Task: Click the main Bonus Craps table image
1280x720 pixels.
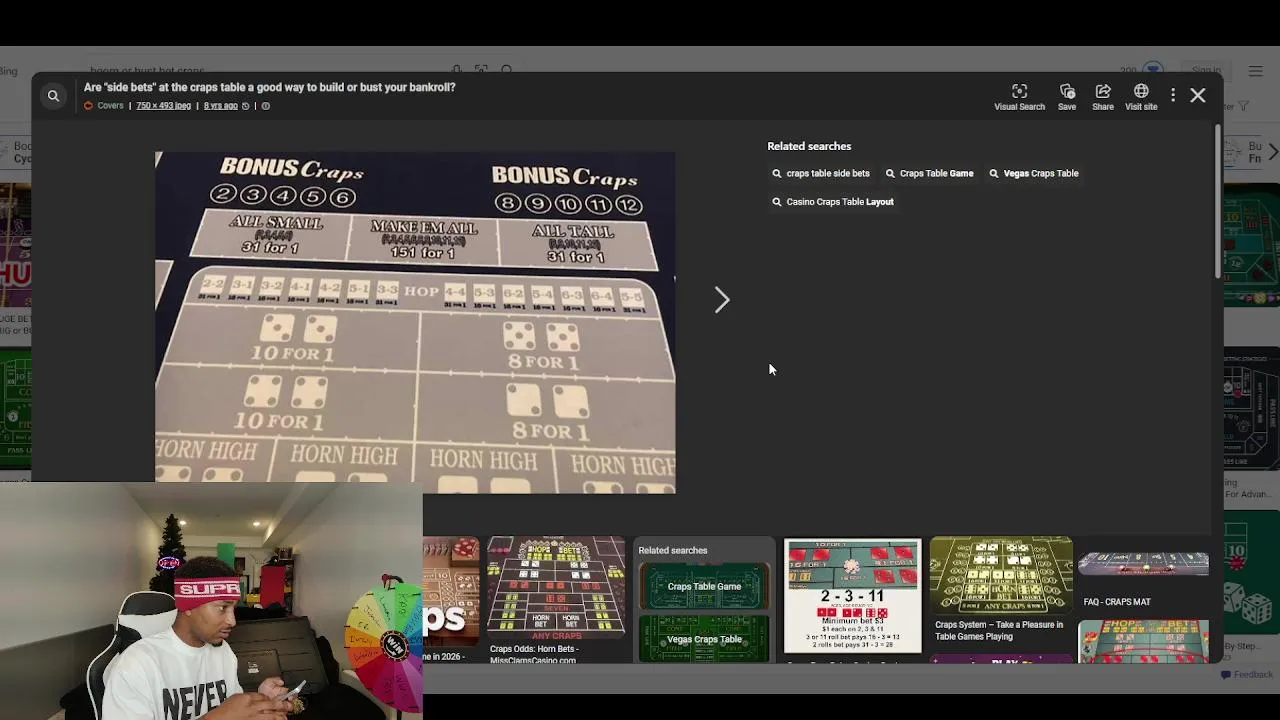Action: click(x=415, y=322)
